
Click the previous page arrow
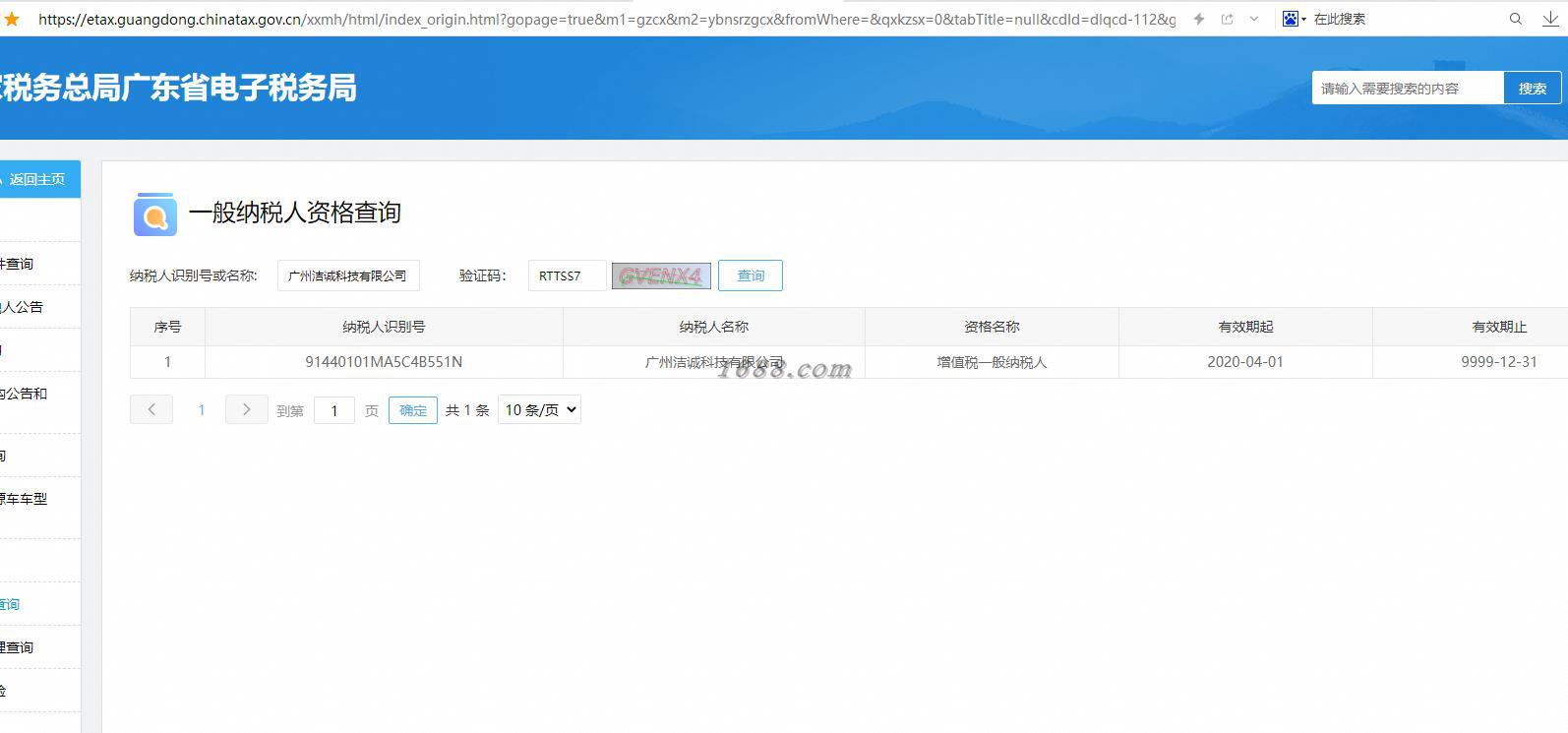point(151,409)
